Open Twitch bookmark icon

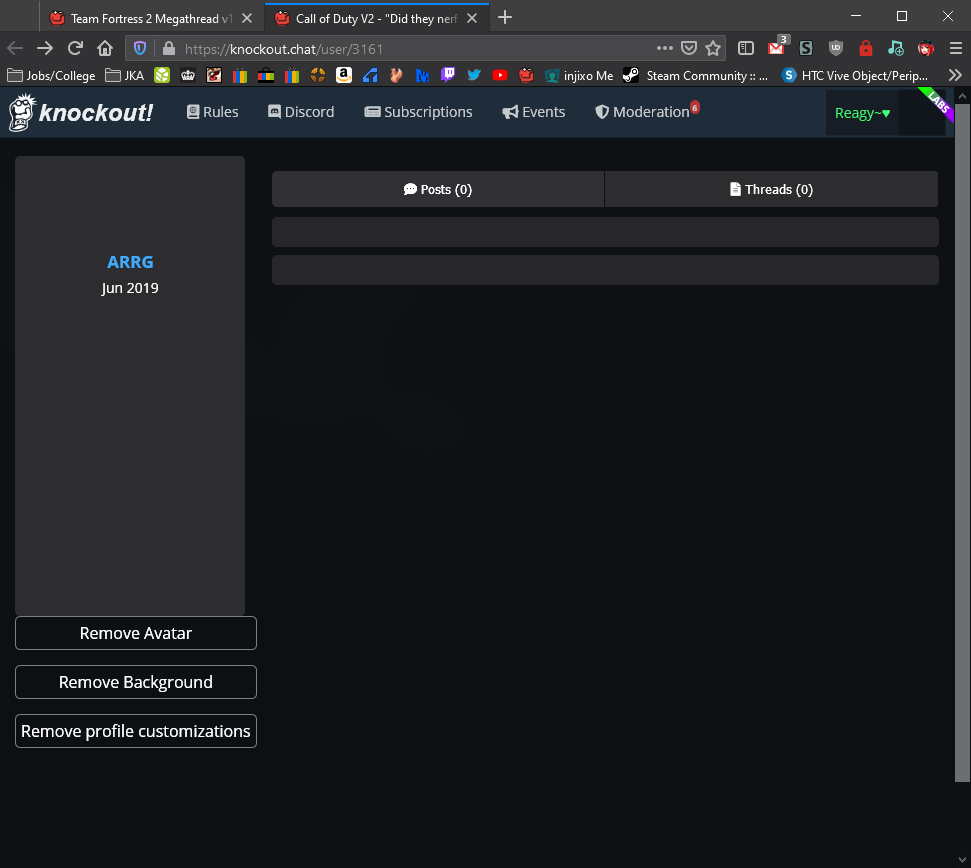[448, 75]
